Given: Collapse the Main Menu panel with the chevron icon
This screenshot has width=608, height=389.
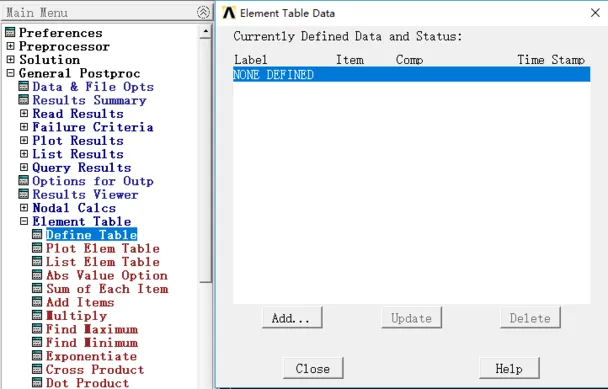Looking at the screenshot, I should point(203,12).
